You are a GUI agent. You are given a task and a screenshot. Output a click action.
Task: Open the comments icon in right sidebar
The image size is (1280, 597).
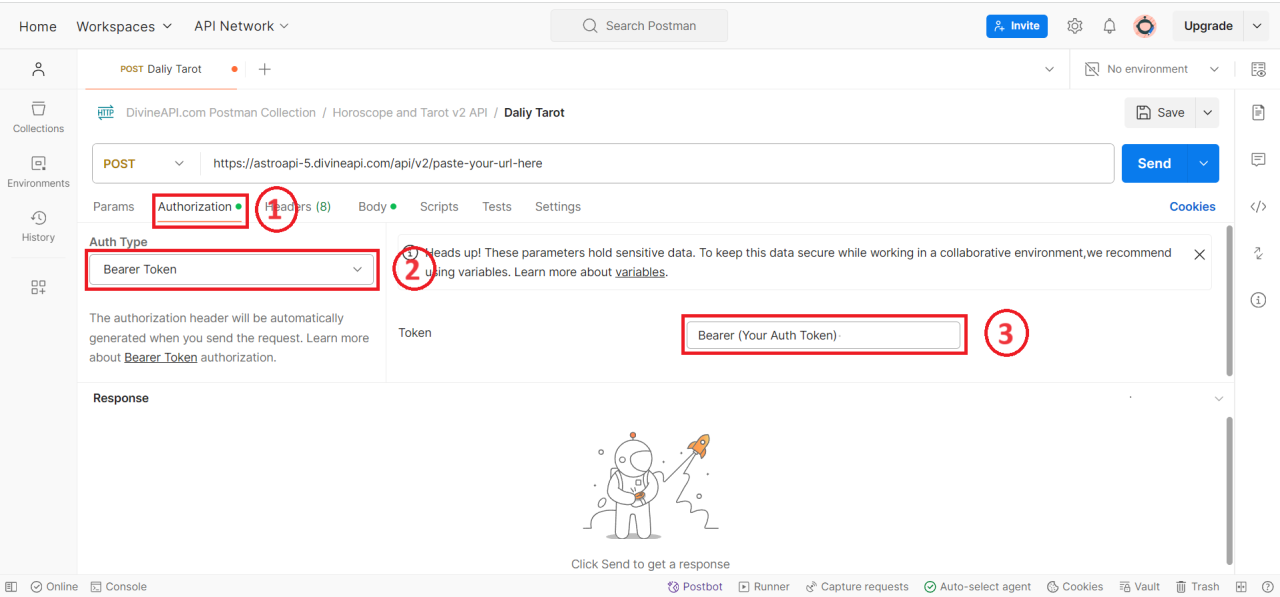coord(1258,159)
